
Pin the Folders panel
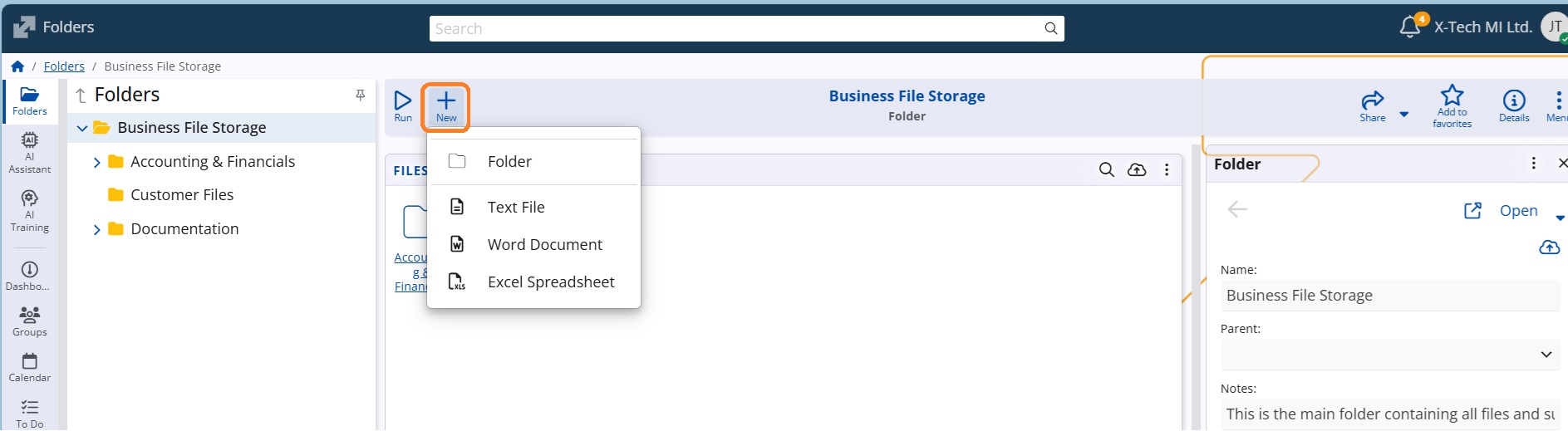(360, 96)
